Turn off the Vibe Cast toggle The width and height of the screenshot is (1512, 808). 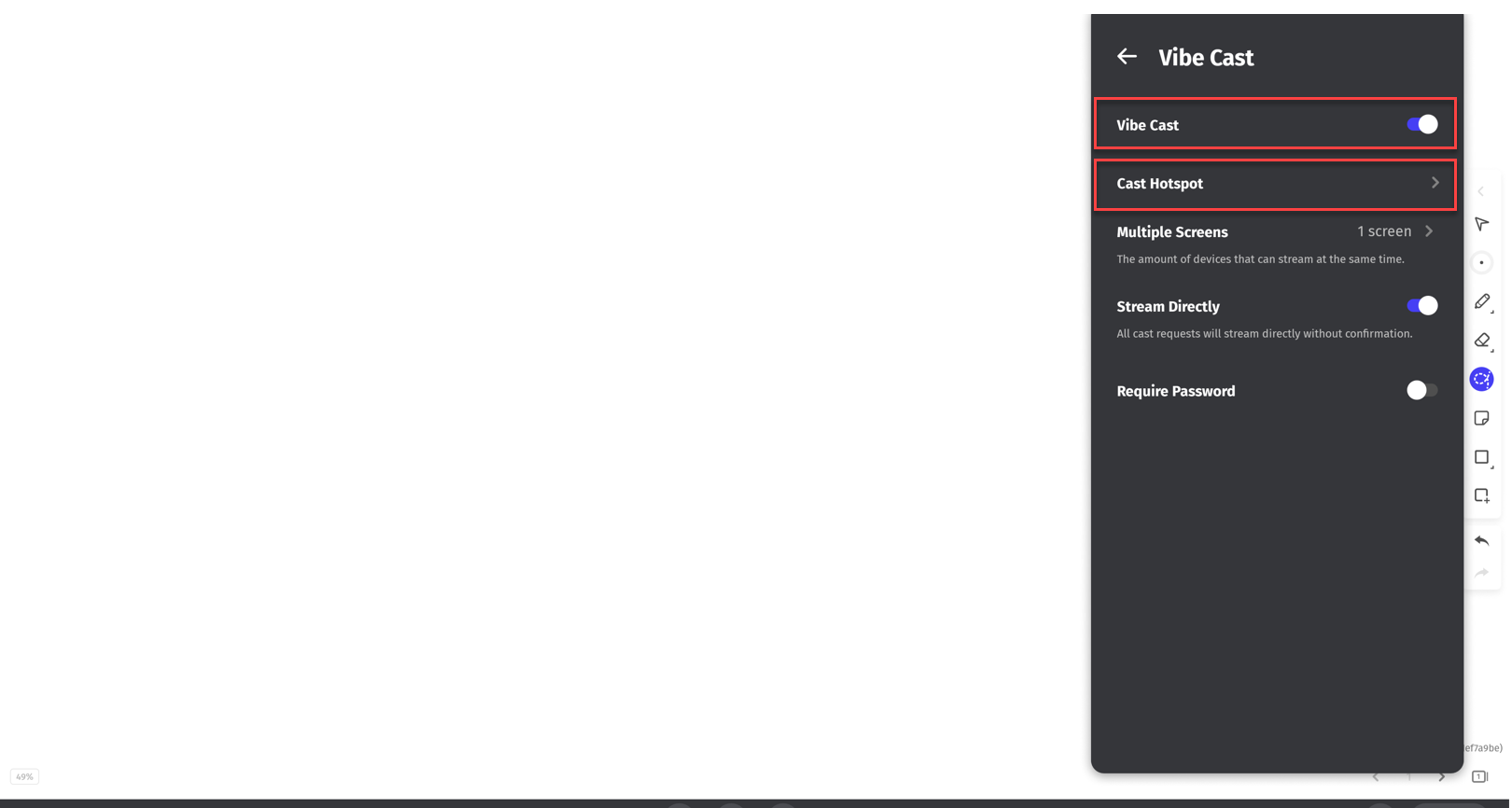[1421, 124]
